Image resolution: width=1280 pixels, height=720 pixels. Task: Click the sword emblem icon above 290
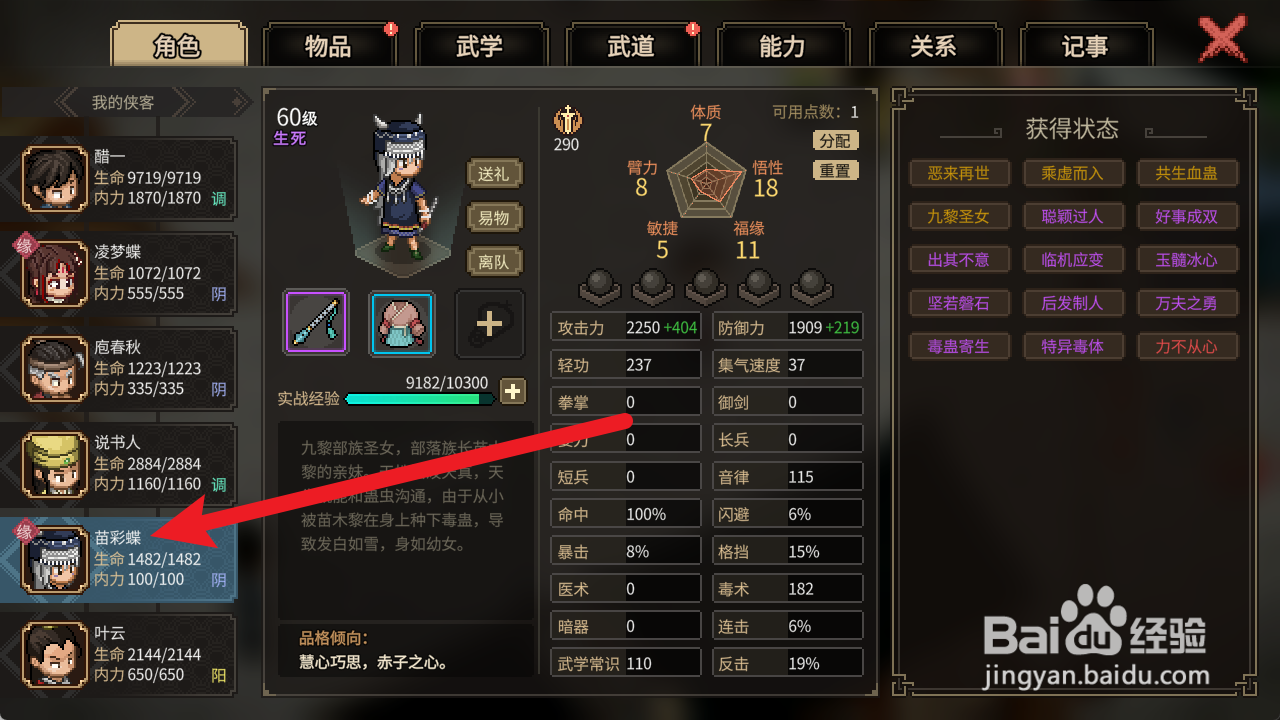567,121
